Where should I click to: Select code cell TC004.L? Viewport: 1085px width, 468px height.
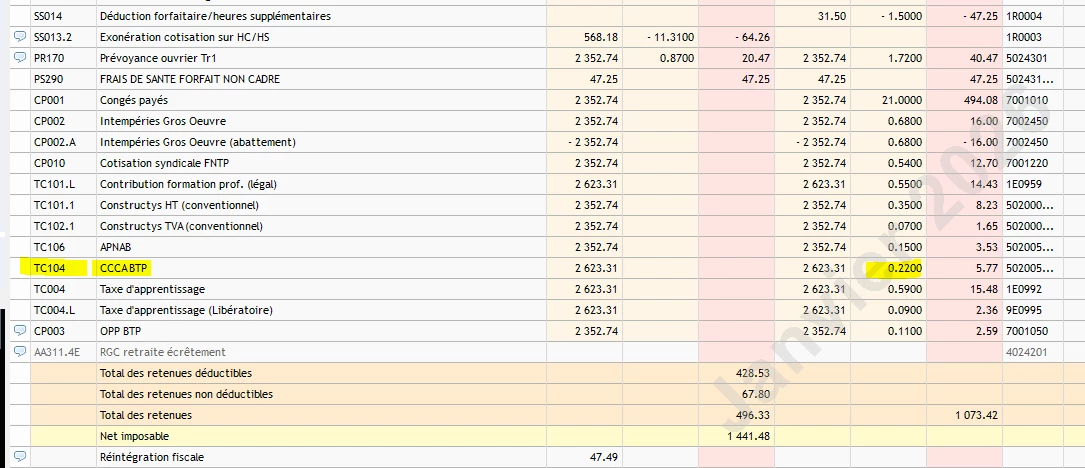pyautogui.click(x=63, y=310)
